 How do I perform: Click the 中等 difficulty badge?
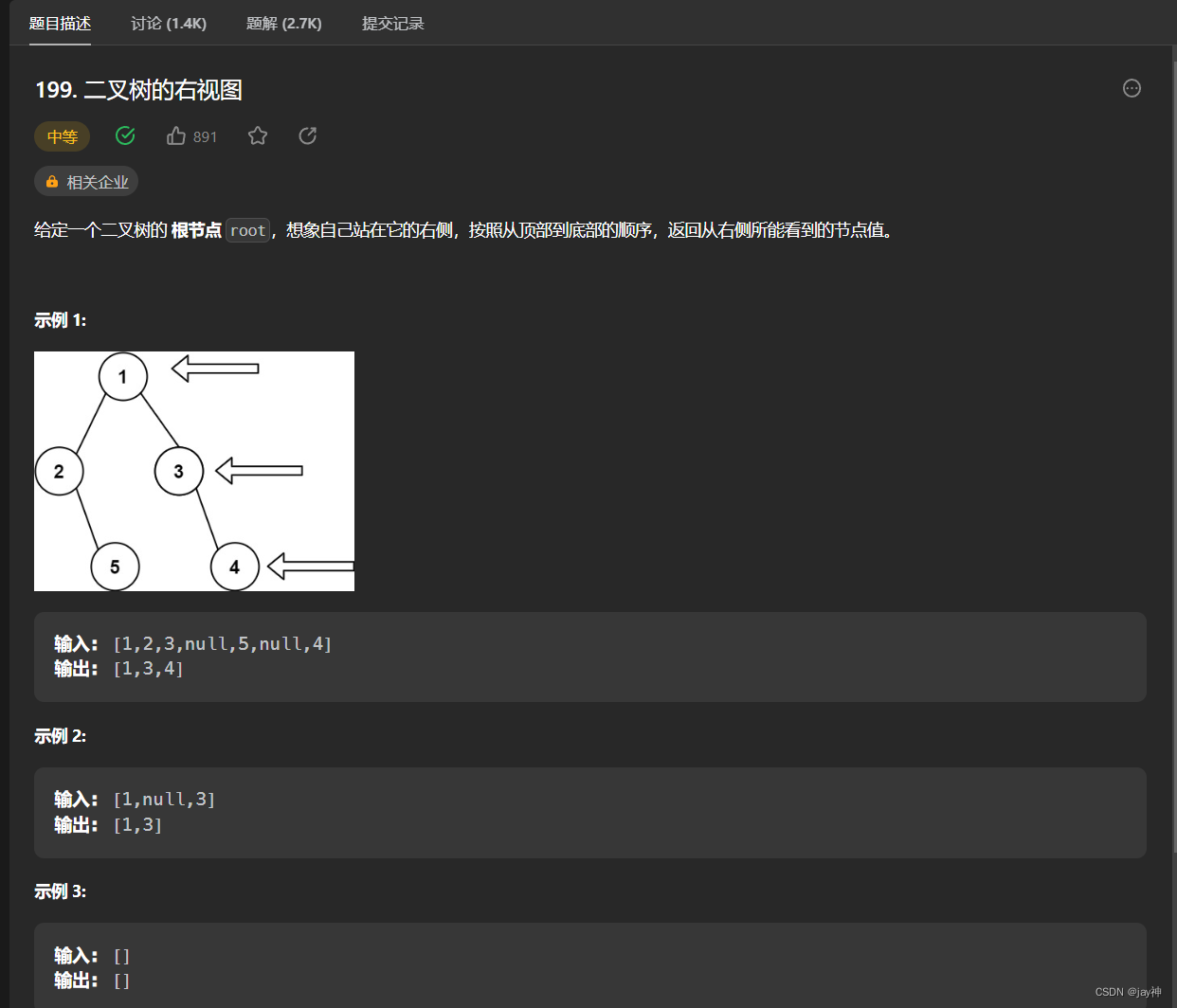[x=62, y=135]
